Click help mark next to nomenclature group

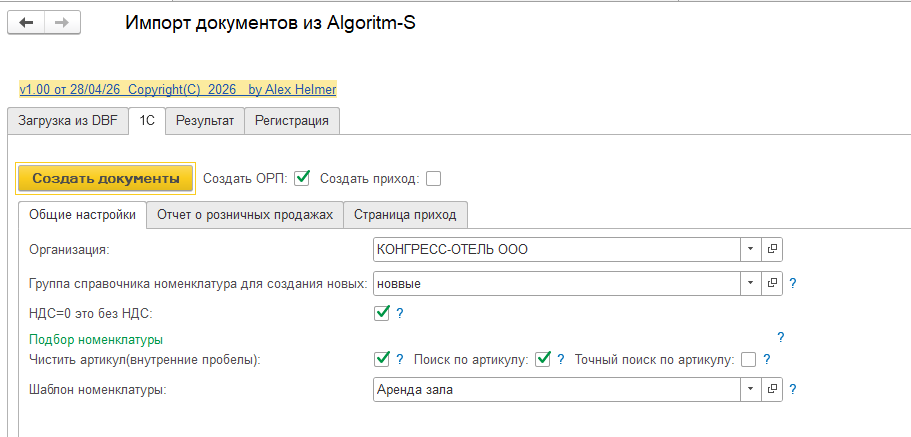click(793, 284)
